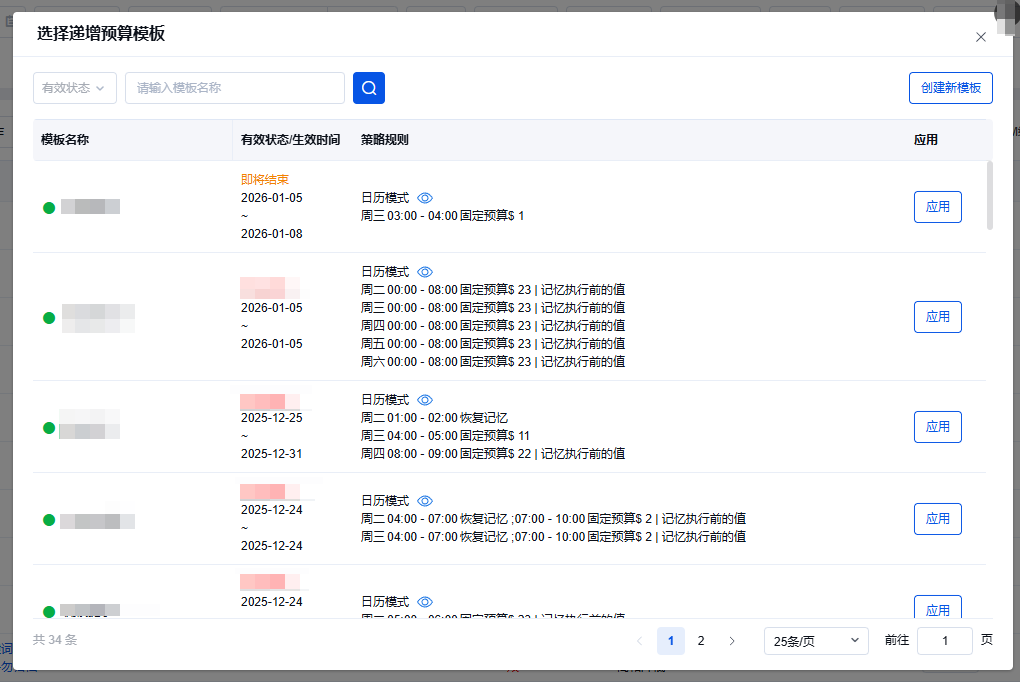Image resolution: width=1020 pixels, height=682 pixels.
Task: Show calendar preview for 2025-12-25 template
Action: click(424, 400)
